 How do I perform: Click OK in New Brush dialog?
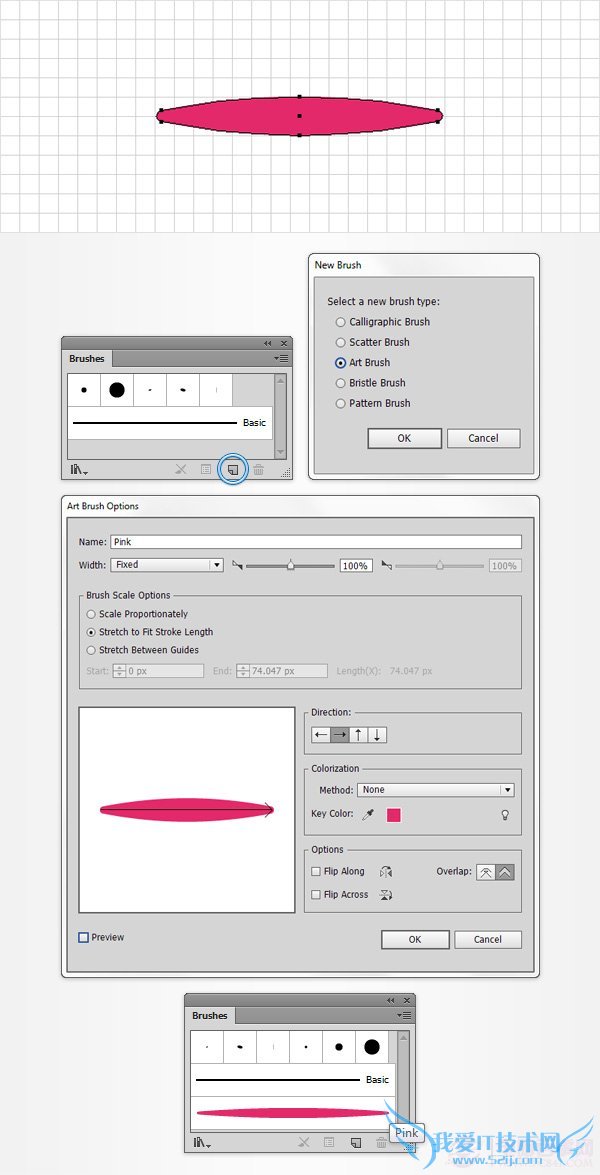[x=404, y=438]
